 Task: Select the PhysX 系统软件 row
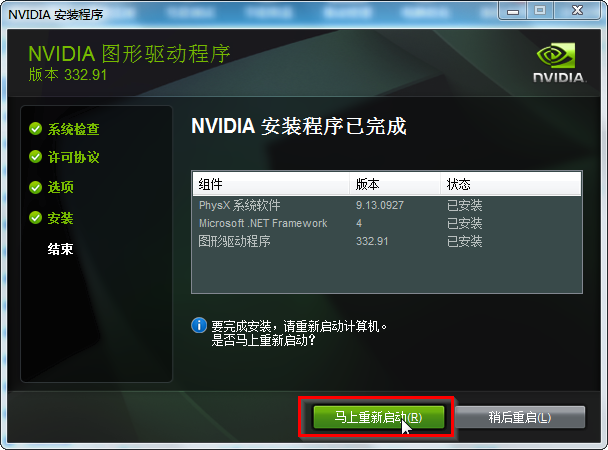click(387, 205)
